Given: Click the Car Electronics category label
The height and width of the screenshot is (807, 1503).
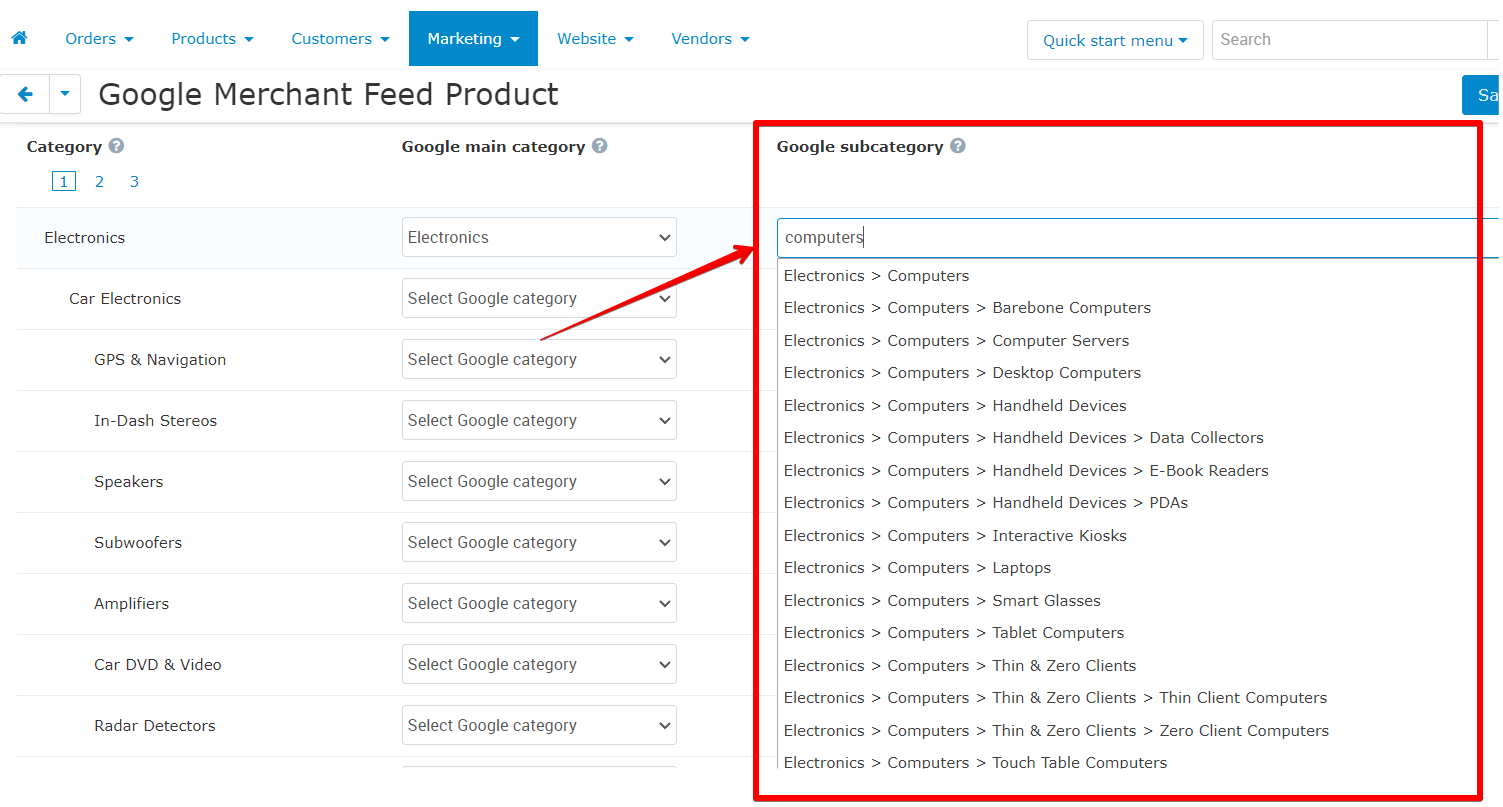Looking at the screenshot, I should click(125, 299).
